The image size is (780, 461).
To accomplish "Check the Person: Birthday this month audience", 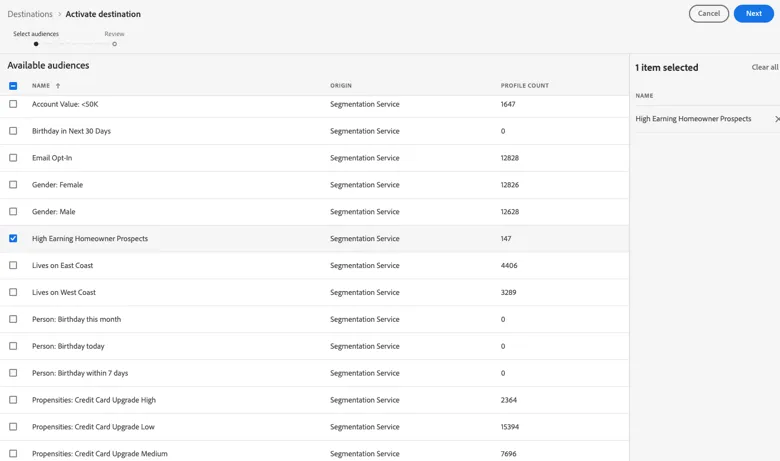I will [13, 319].
